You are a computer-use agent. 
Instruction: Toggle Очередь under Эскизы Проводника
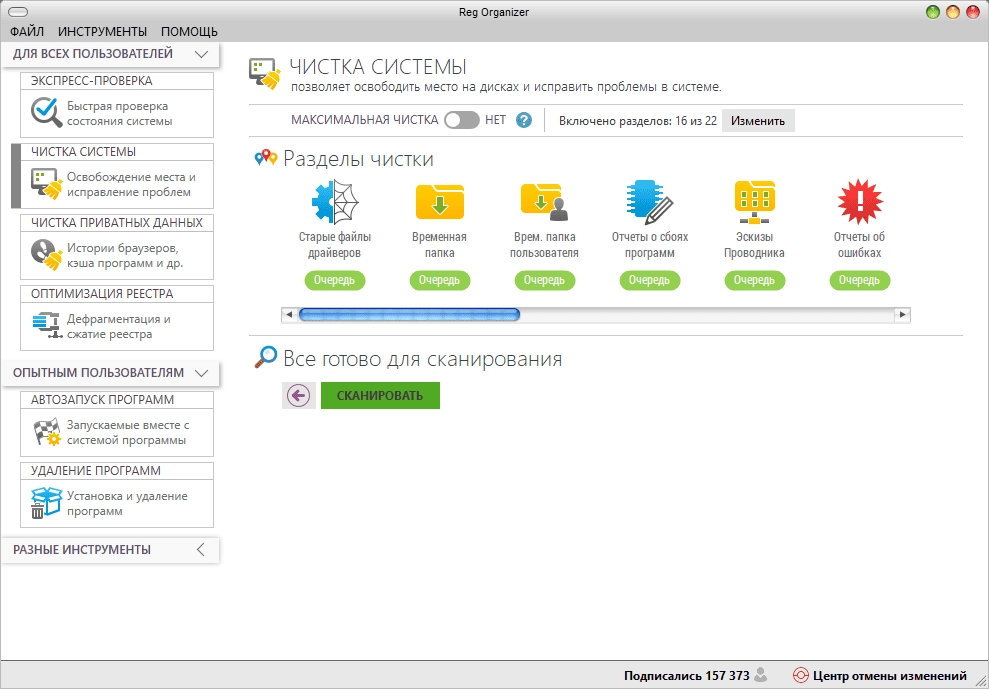[x=754, y=280]
